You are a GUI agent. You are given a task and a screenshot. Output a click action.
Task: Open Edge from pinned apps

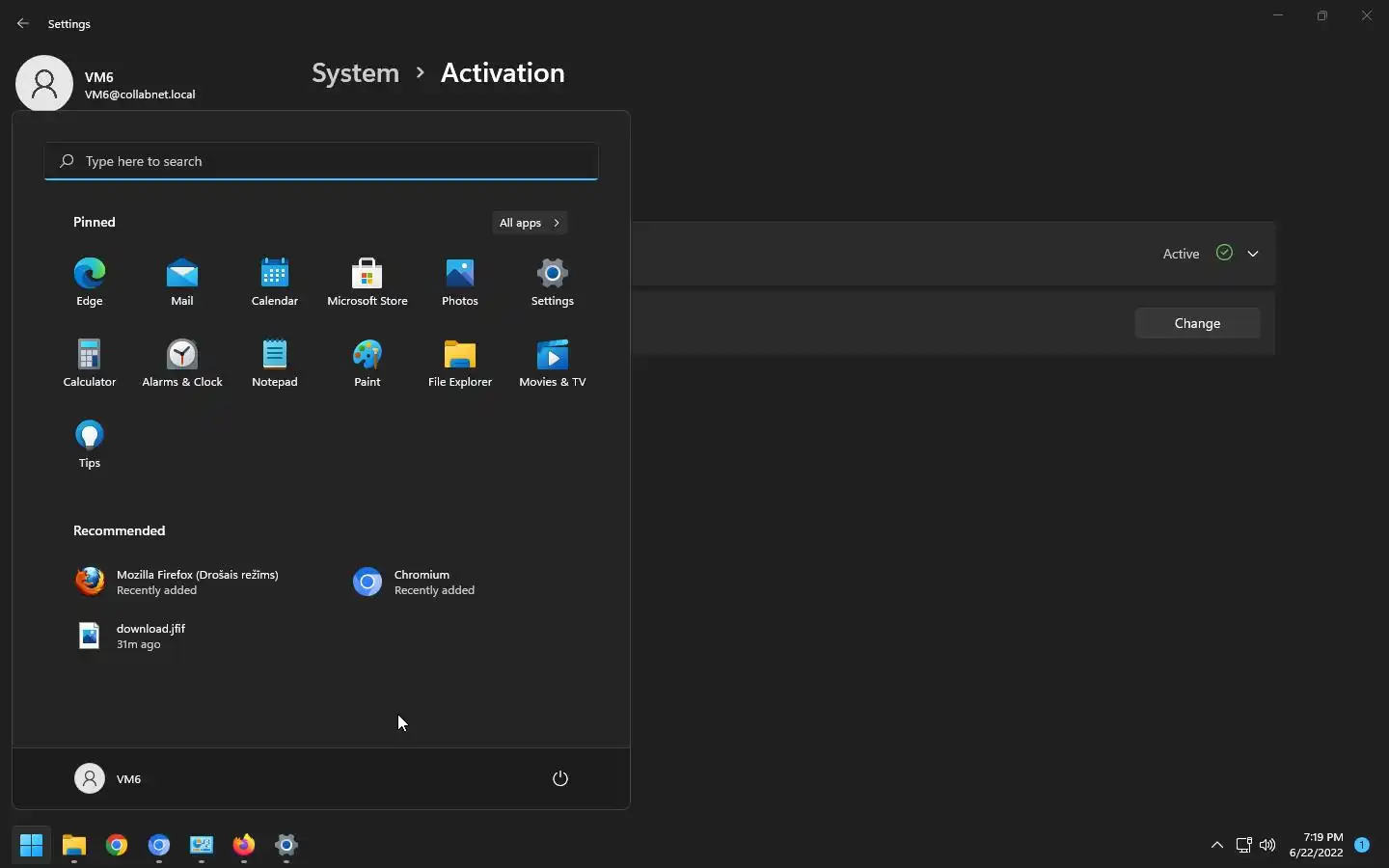[x=90, y=282]
